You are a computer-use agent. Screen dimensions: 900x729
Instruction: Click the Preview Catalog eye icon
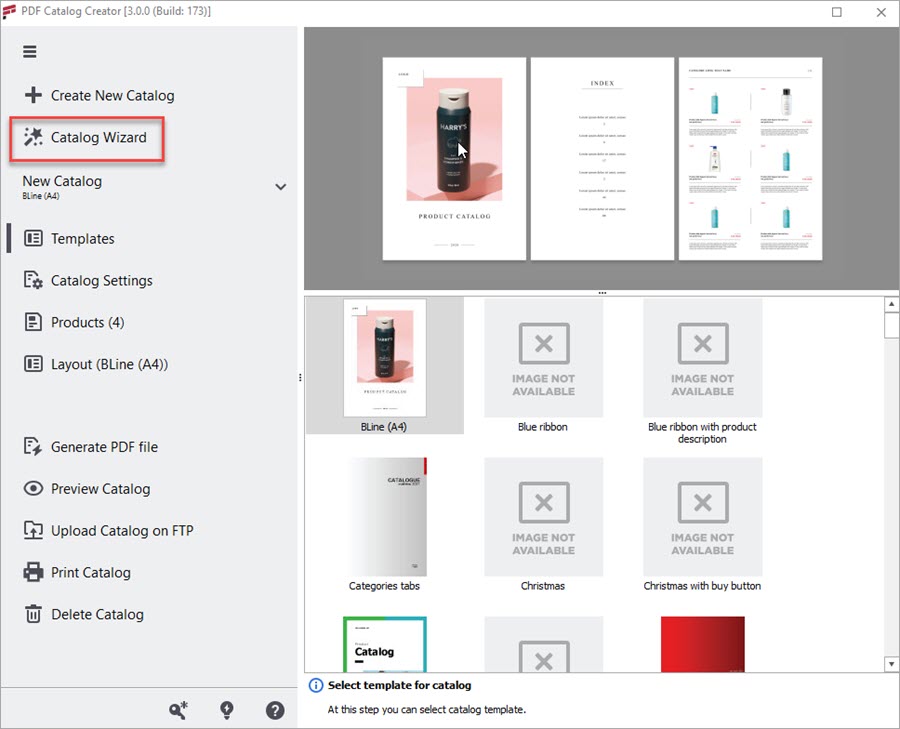(x=33, y=488)
